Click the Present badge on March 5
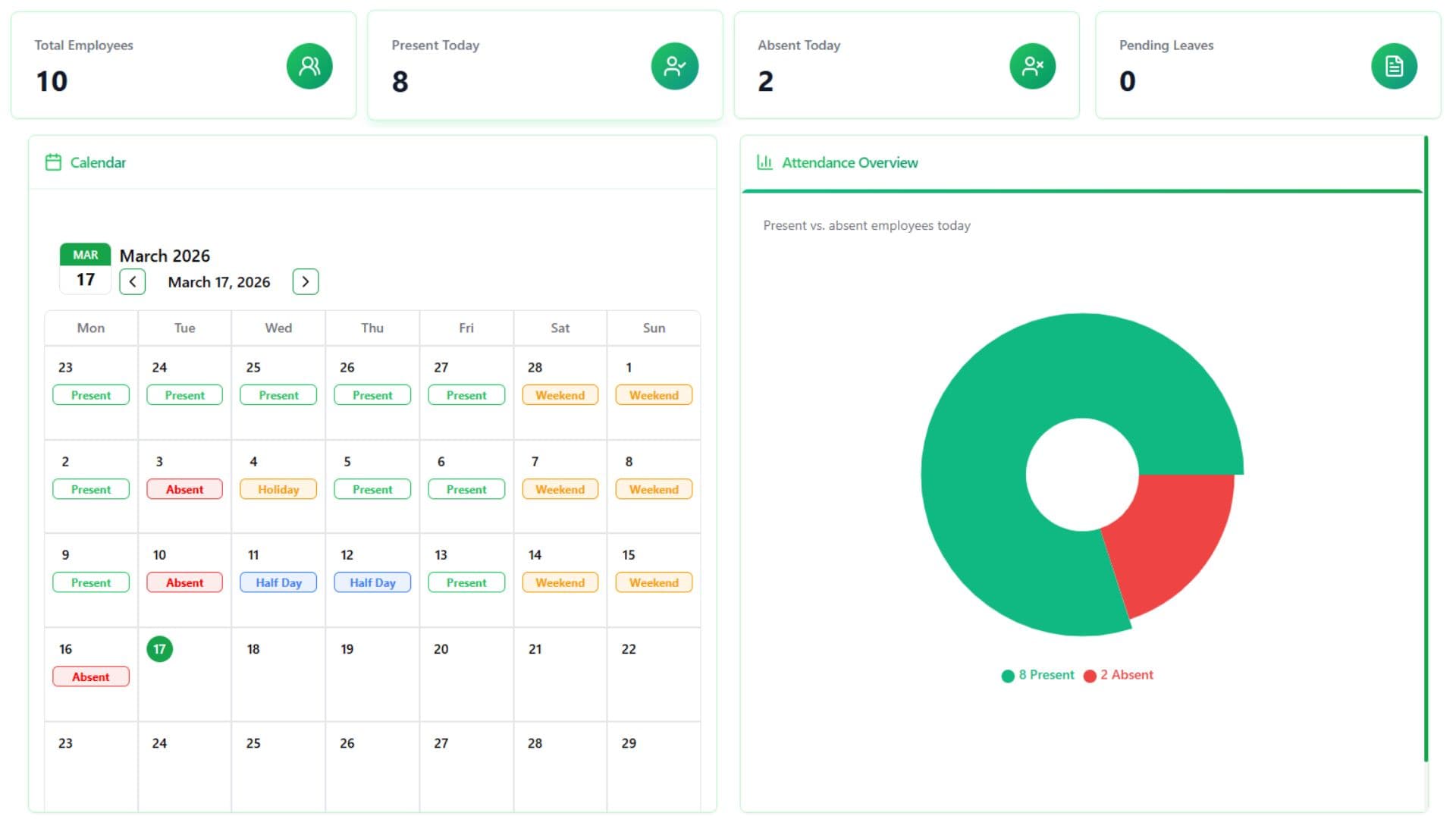Viewport: 1456px width, 819px height. pyautogui.click(x=372, y=489)
